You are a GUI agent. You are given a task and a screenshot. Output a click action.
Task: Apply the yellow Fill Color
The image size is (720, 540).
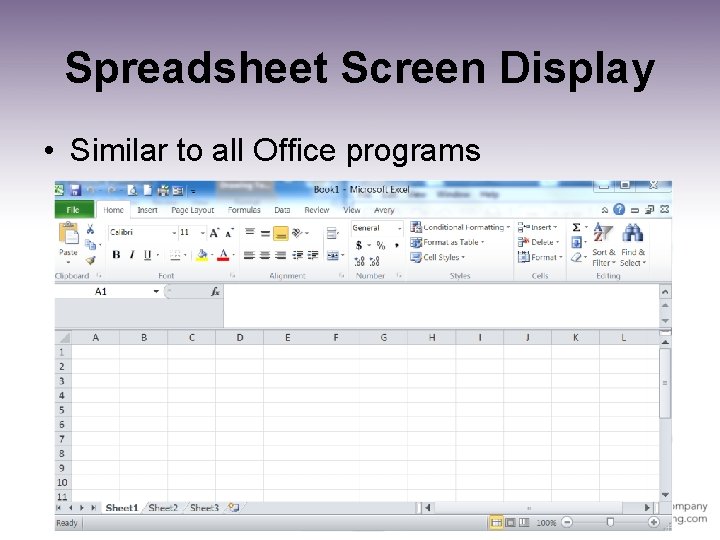tap(202, 255)
